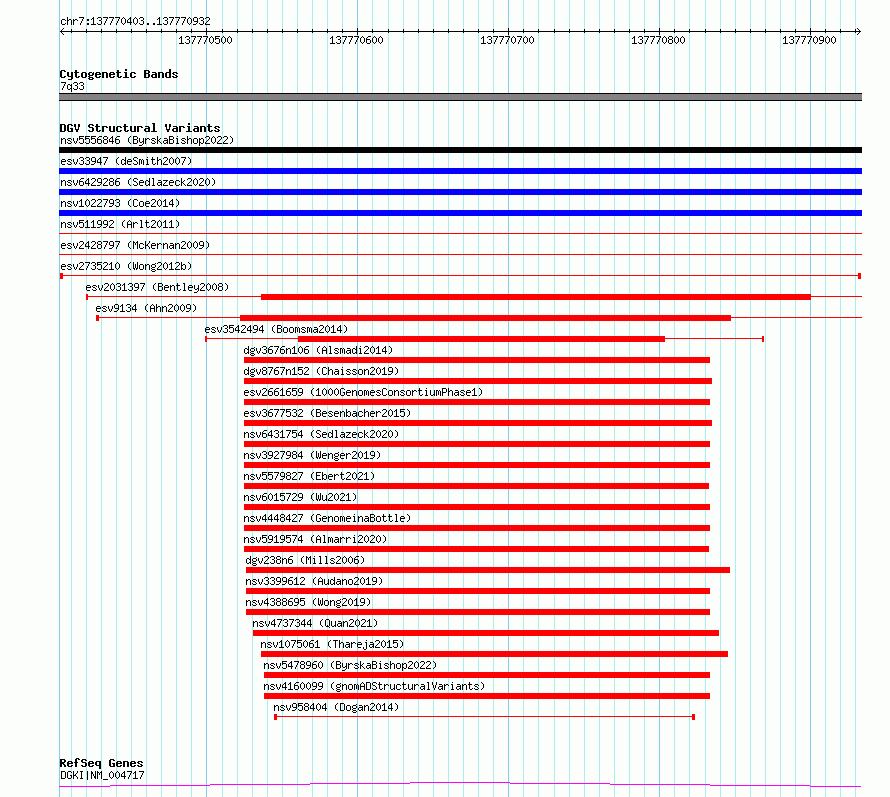
Task: Select dgv238n6 (Mills2006) label
Action: 305,560
